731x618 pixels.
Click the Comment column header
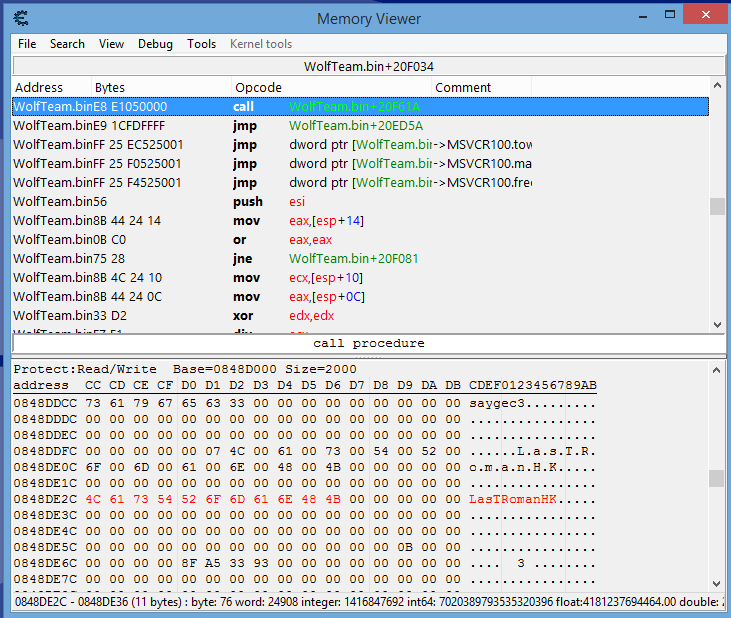point(482,88)
